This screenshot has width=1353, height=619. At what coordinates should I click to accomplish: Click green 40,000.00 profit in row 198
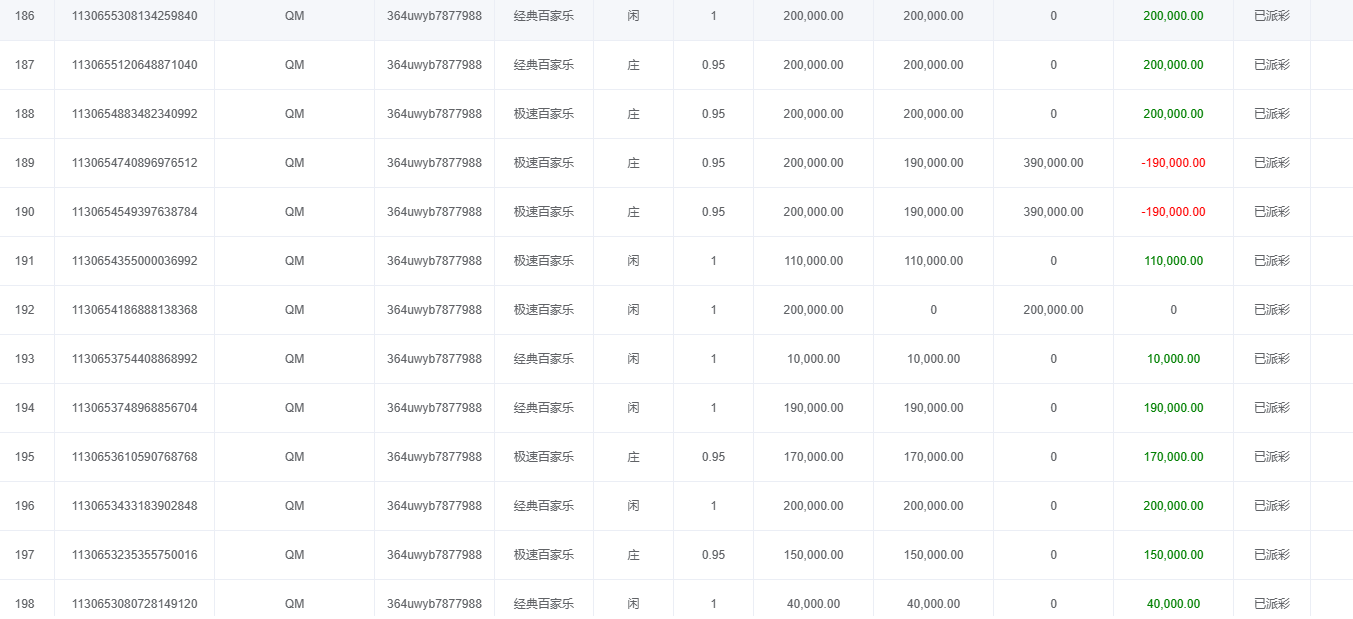click(1173, 604)
